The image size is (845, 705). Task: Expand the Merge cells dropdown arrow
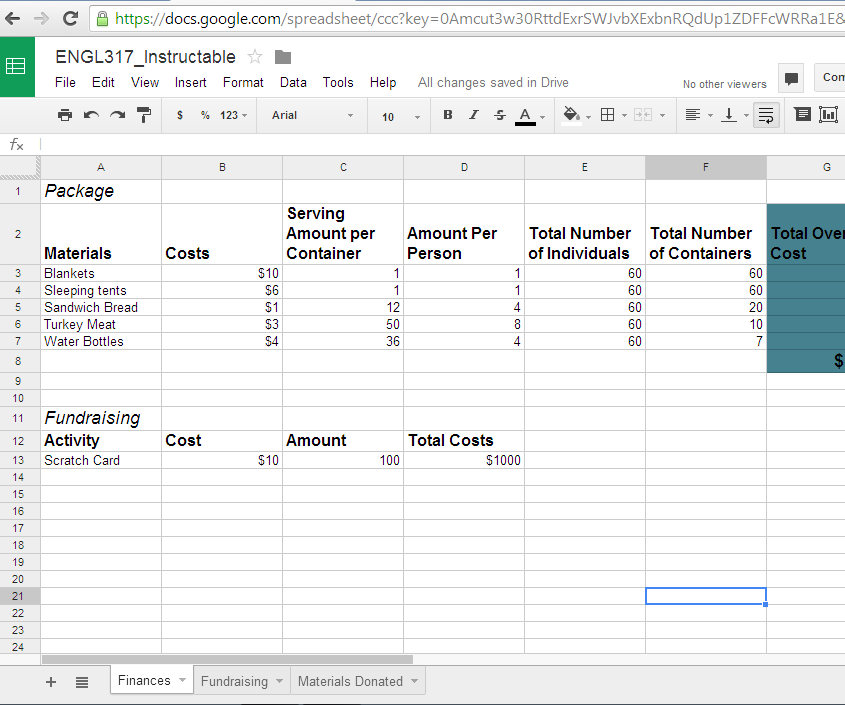(x=662, y=115)
